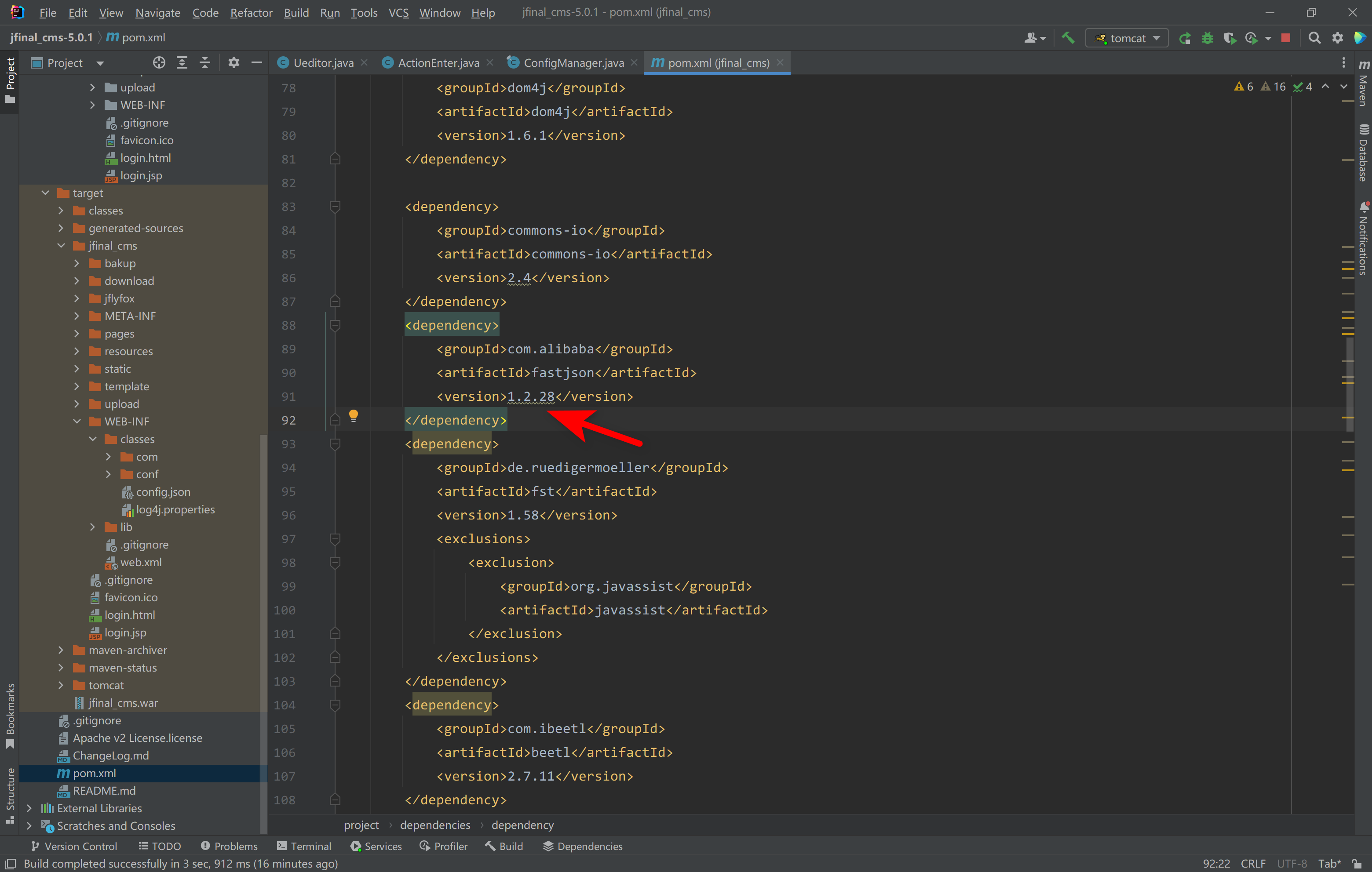Click the Debug tomcat bug icon
The image size is (1372, 872).
pos(1207,38)
